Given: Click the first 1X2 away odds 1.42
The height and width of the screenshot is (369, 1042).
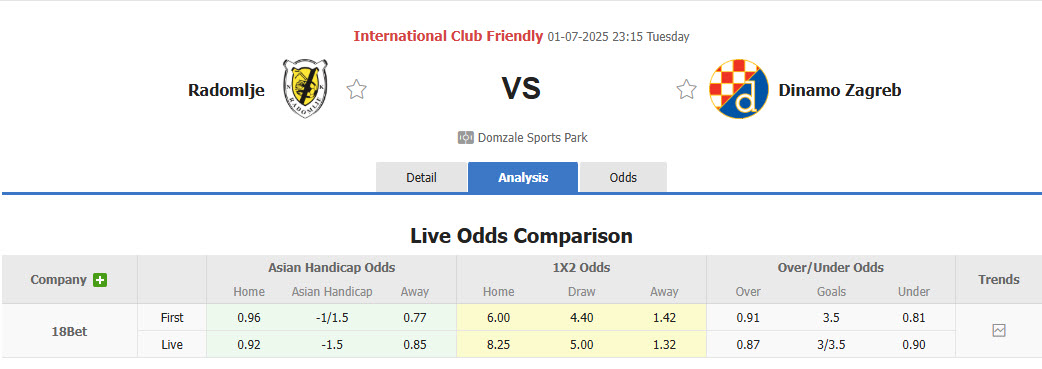Looking at the screenshot, I should (x=664, y=317).
